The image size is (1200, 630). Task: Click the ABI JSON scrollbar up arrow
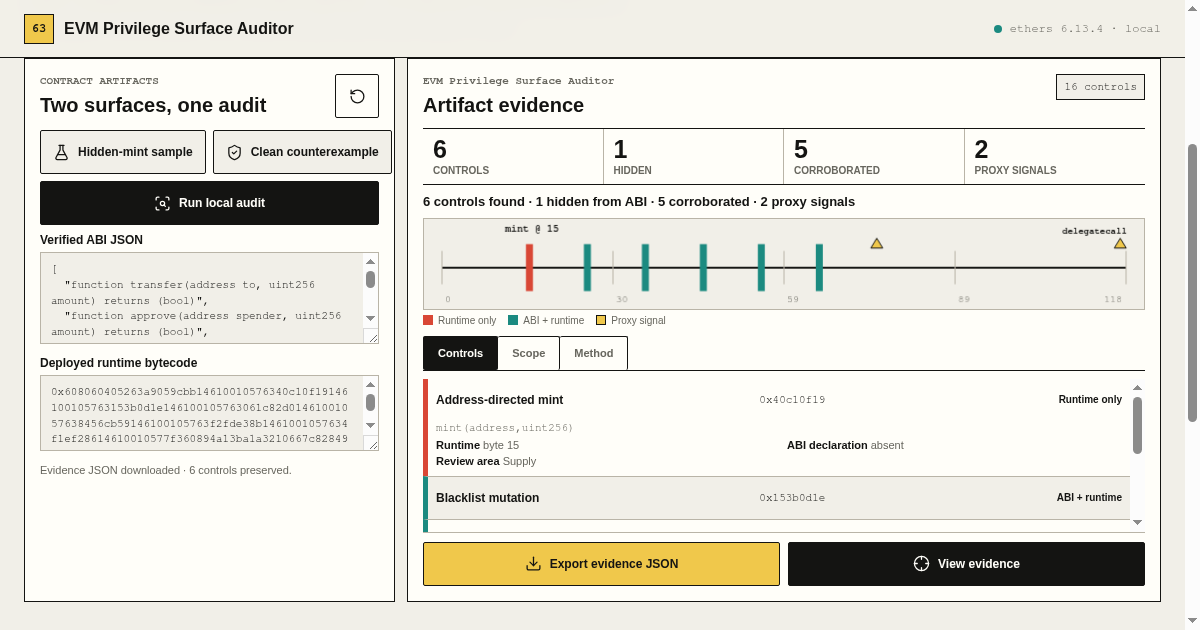[x=370, y=261]
